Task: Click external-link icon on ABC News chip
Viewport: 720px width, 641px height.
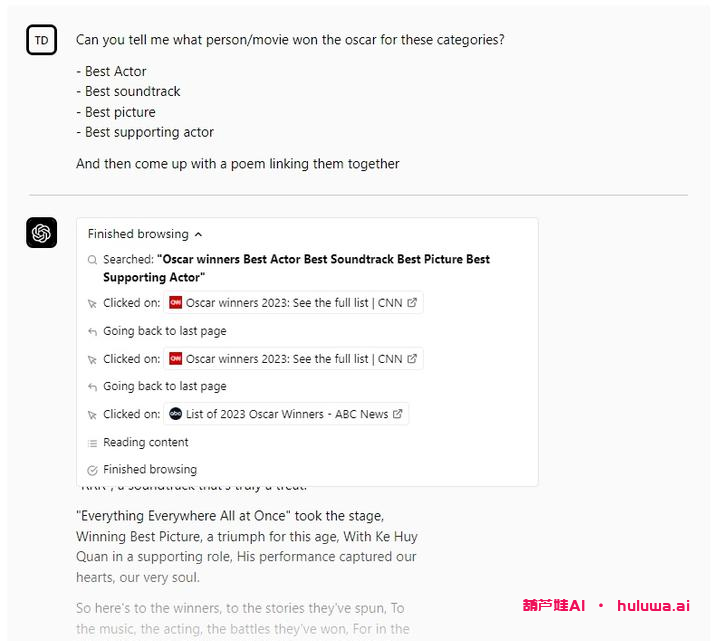Action: pos(397,414)
